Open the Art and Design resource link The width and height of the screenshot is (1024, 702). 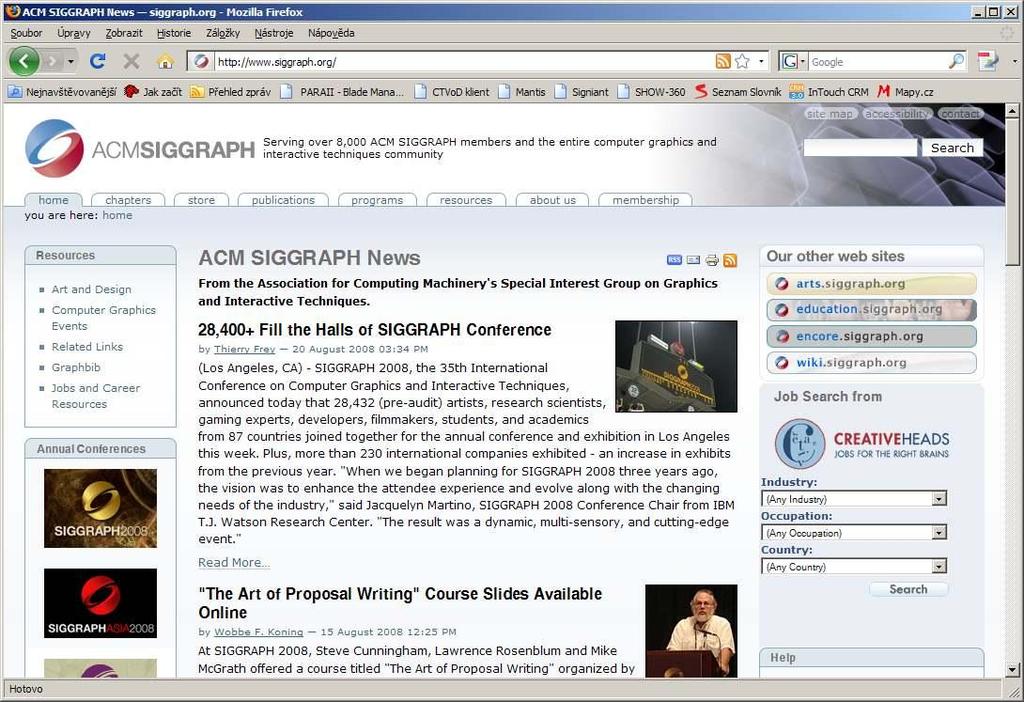(91, 289)
